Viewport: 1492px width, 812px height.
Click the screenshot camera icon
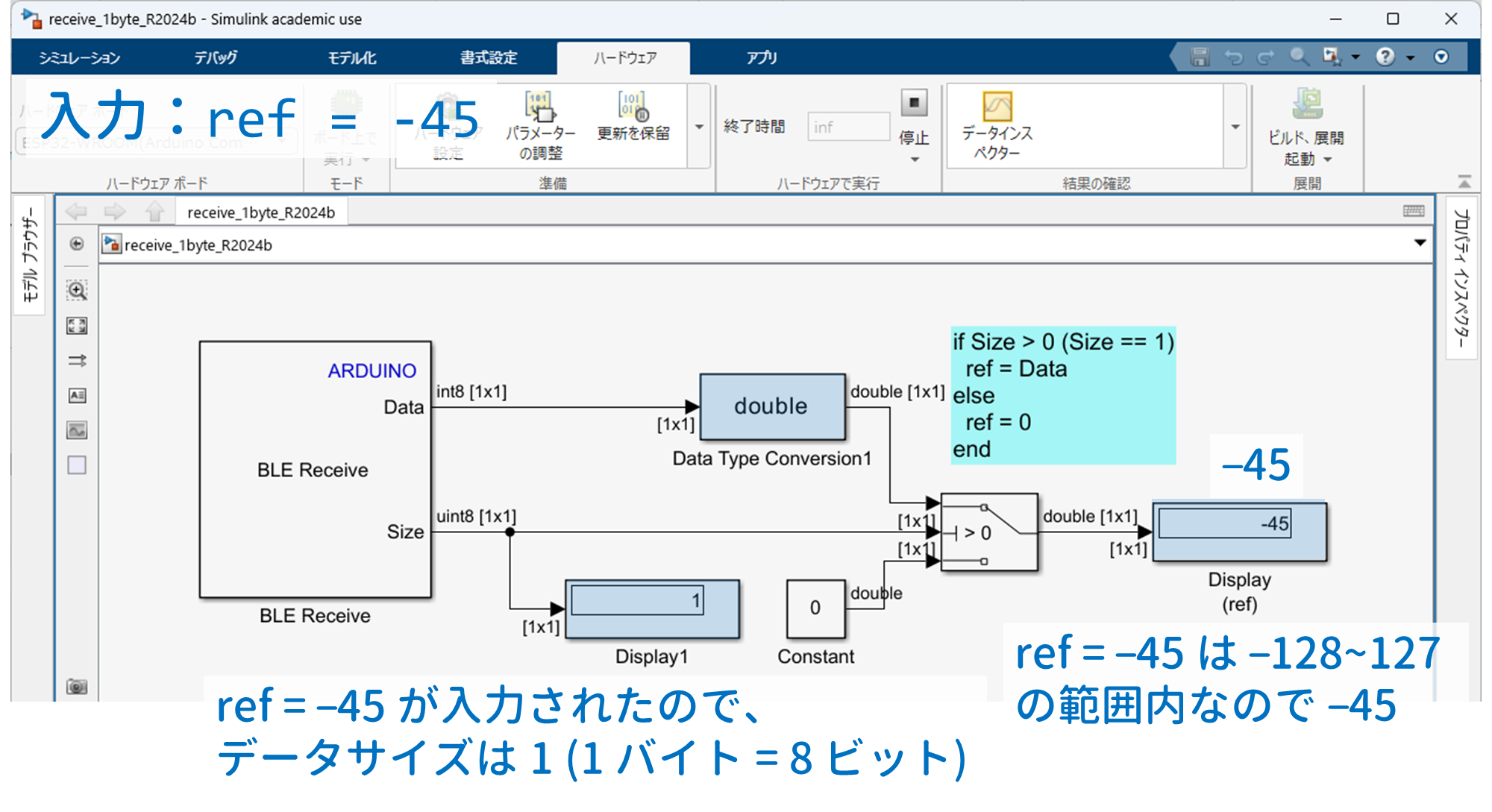click(x=77, y=686)
